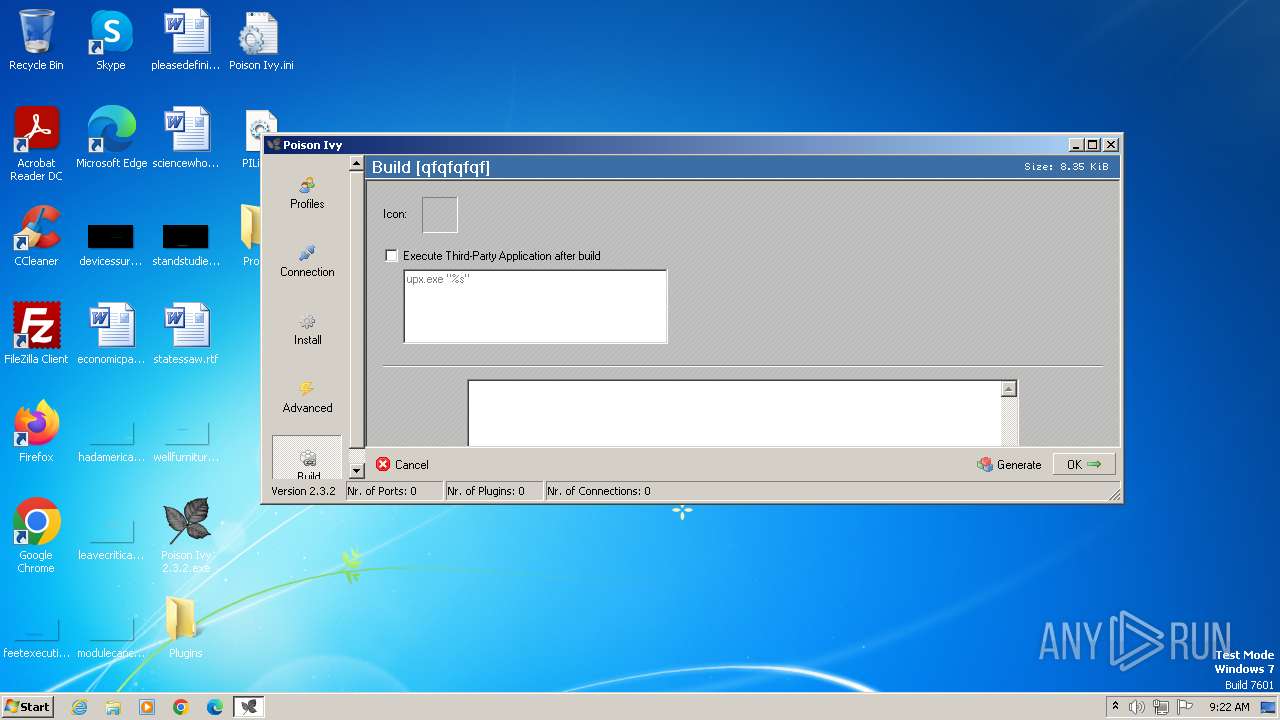Click the upx.exe command text field
Viewport: 1280px width, 720px height.
[535, 306]
